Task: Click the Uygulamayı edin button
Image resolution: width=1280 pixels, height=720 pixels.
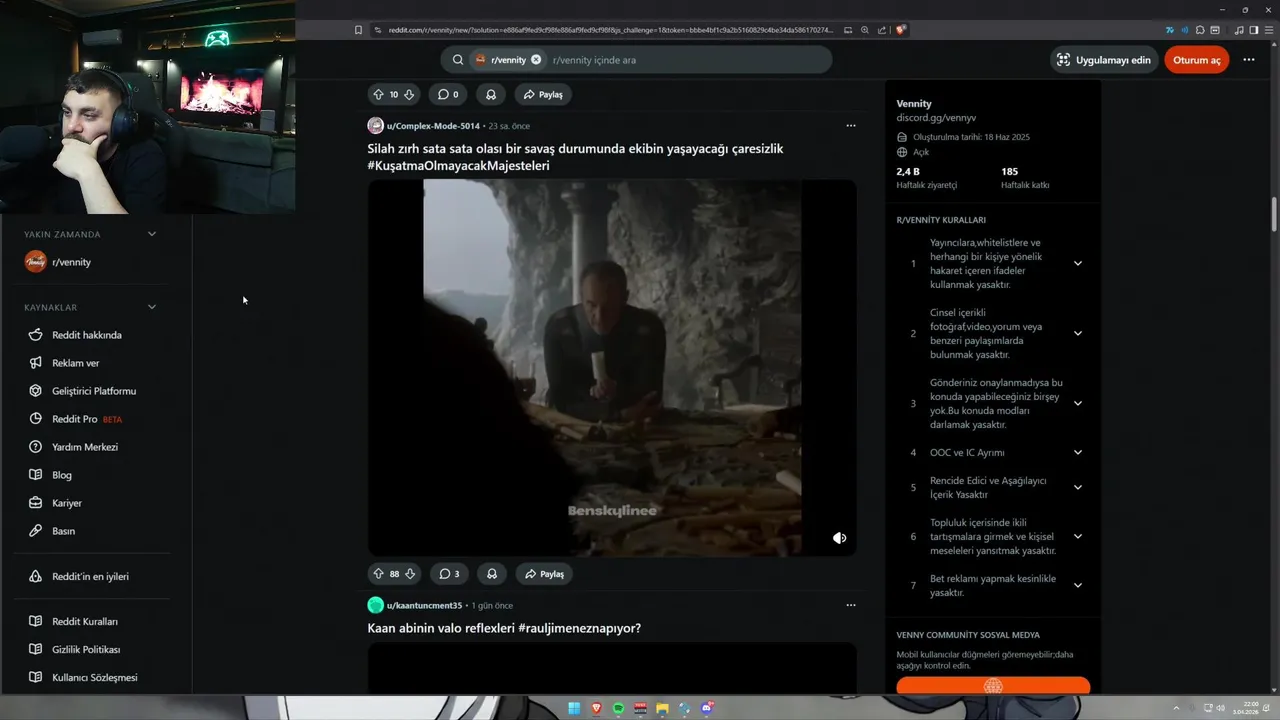Action: [1104, 60]
